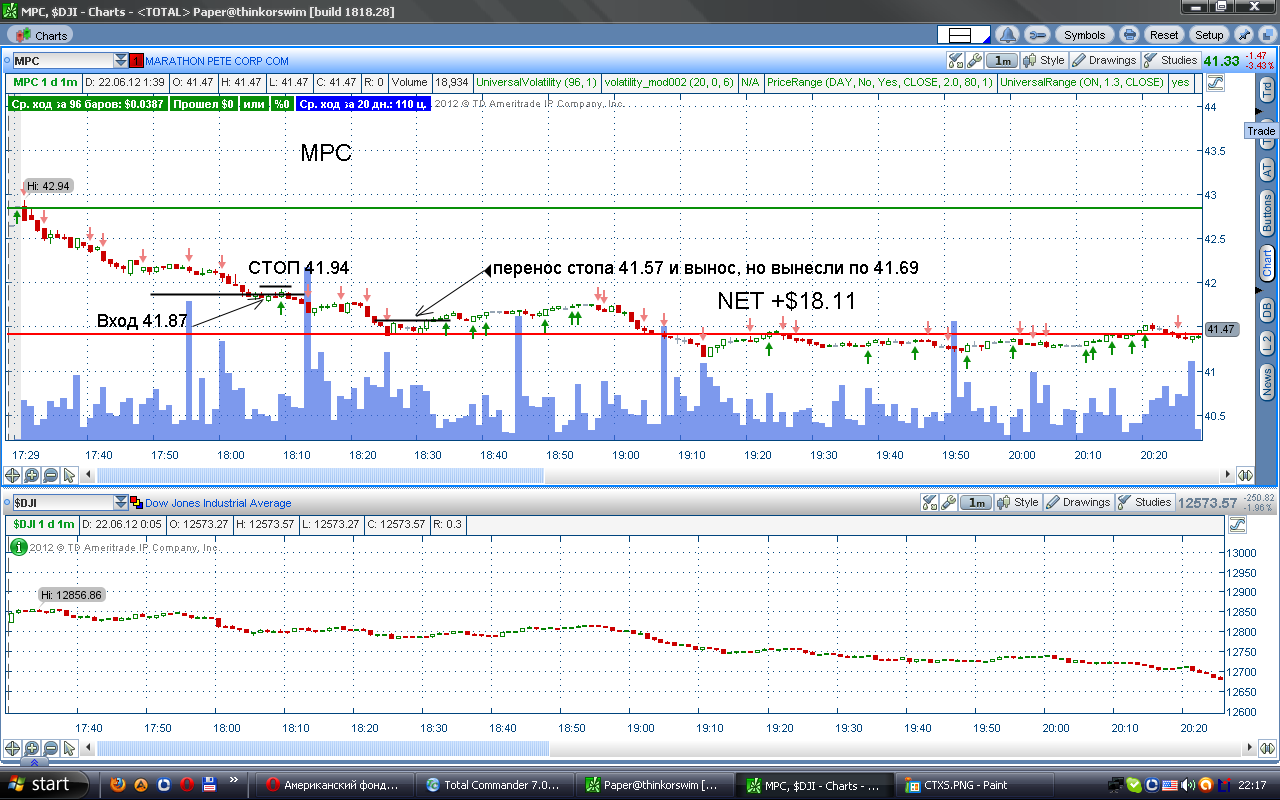Viewport: 1280px width, 800px height.
Task: Open $DJI chart settings wrench icon
Action: [949, 502]
